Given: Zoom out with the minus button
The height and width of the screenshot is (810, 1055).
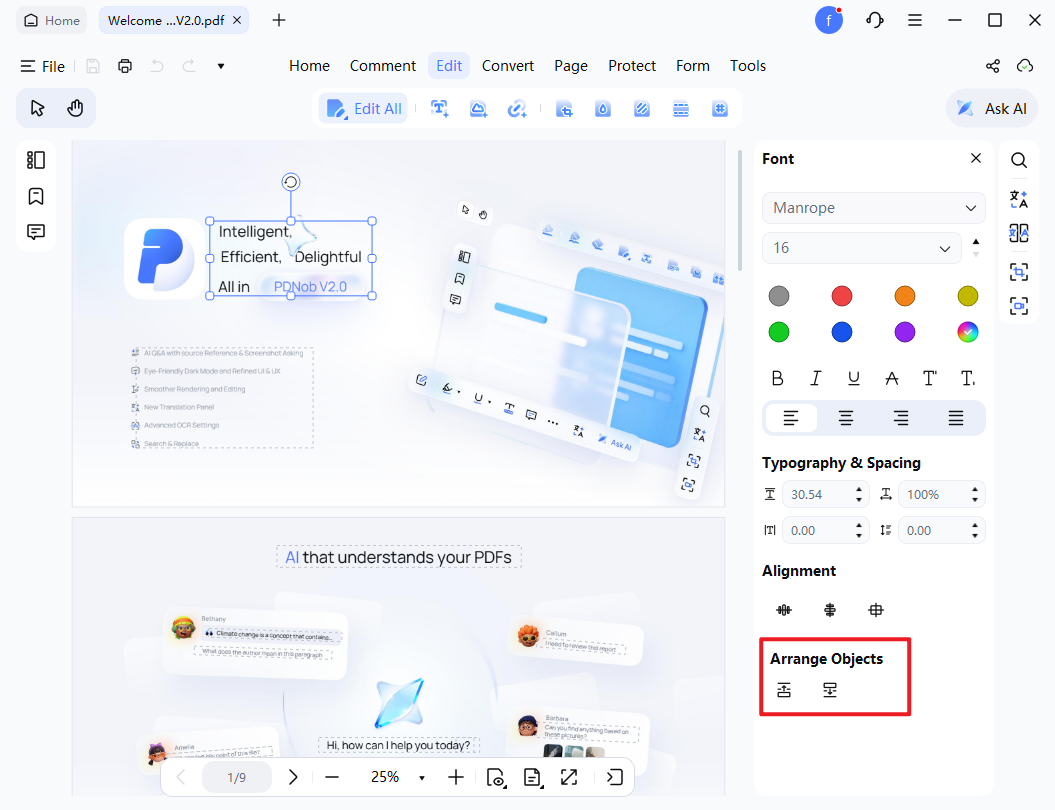Looking at the screenshot, I should pos(332,778).
